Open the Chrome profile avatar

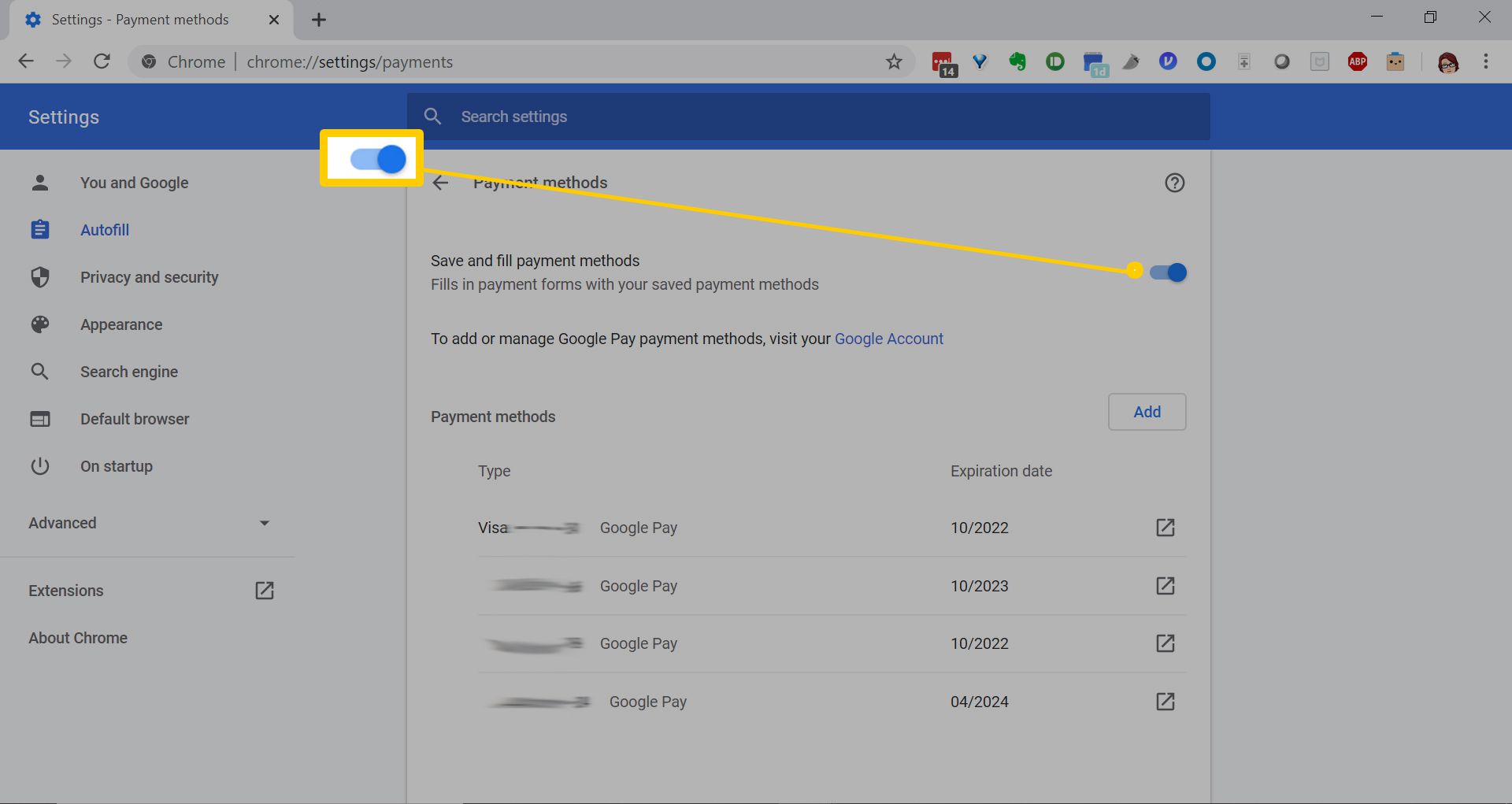(1447, 62)
